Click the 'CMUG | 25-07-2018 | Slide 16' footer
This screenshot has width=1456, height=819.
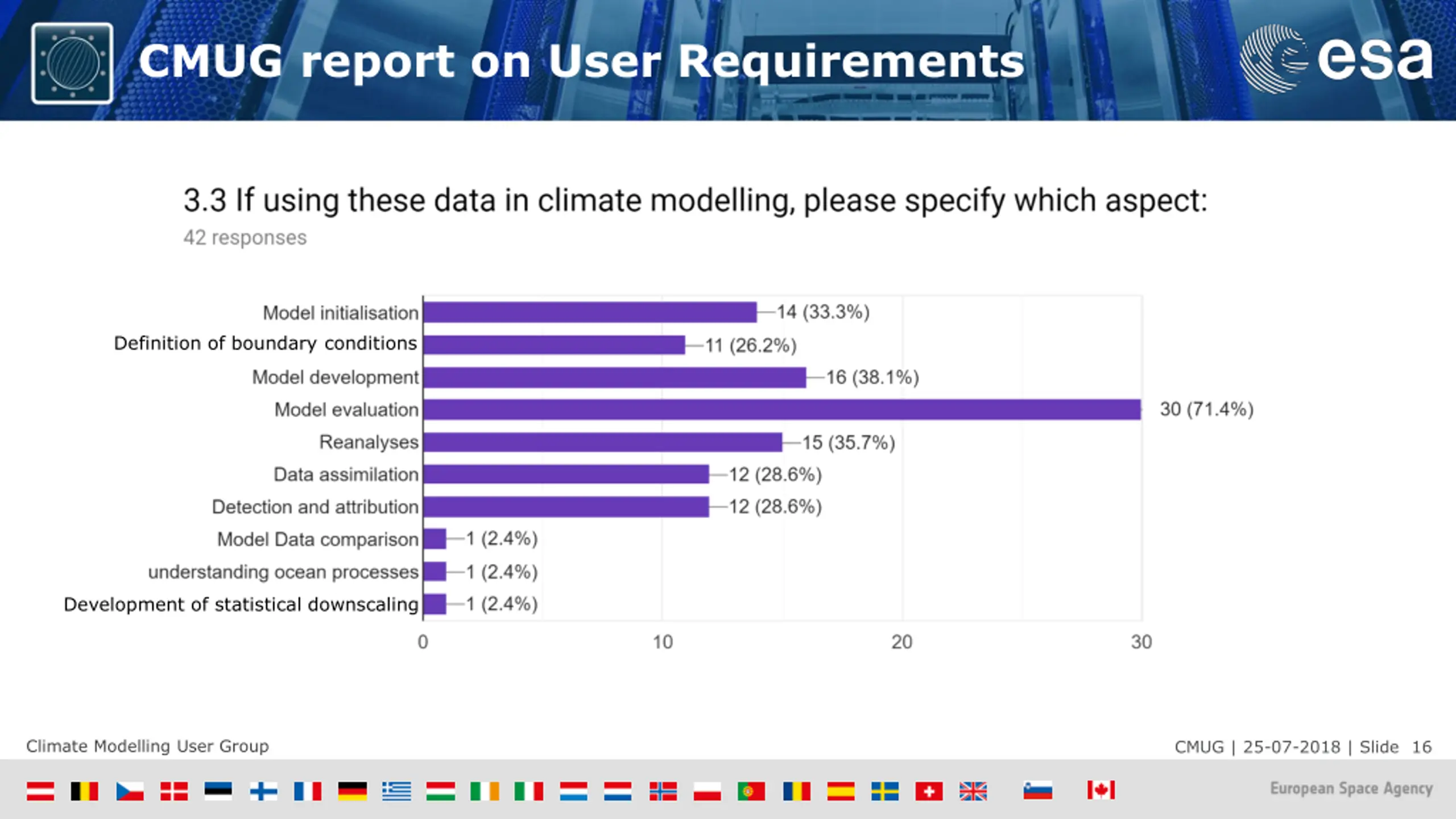coord(1304,747)
